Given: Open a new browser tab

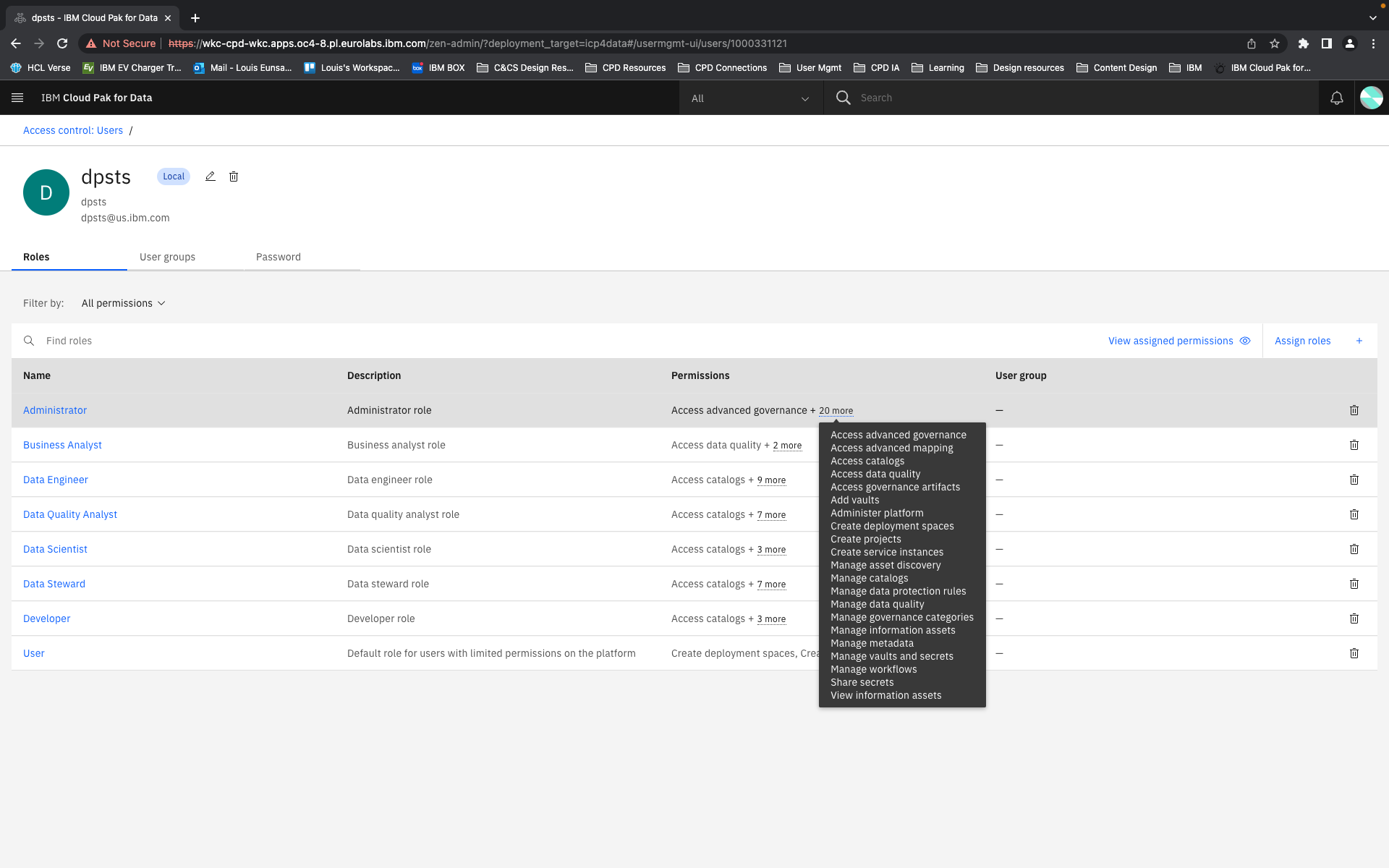Looking at the screenshot, I should (x=195, y=18).
